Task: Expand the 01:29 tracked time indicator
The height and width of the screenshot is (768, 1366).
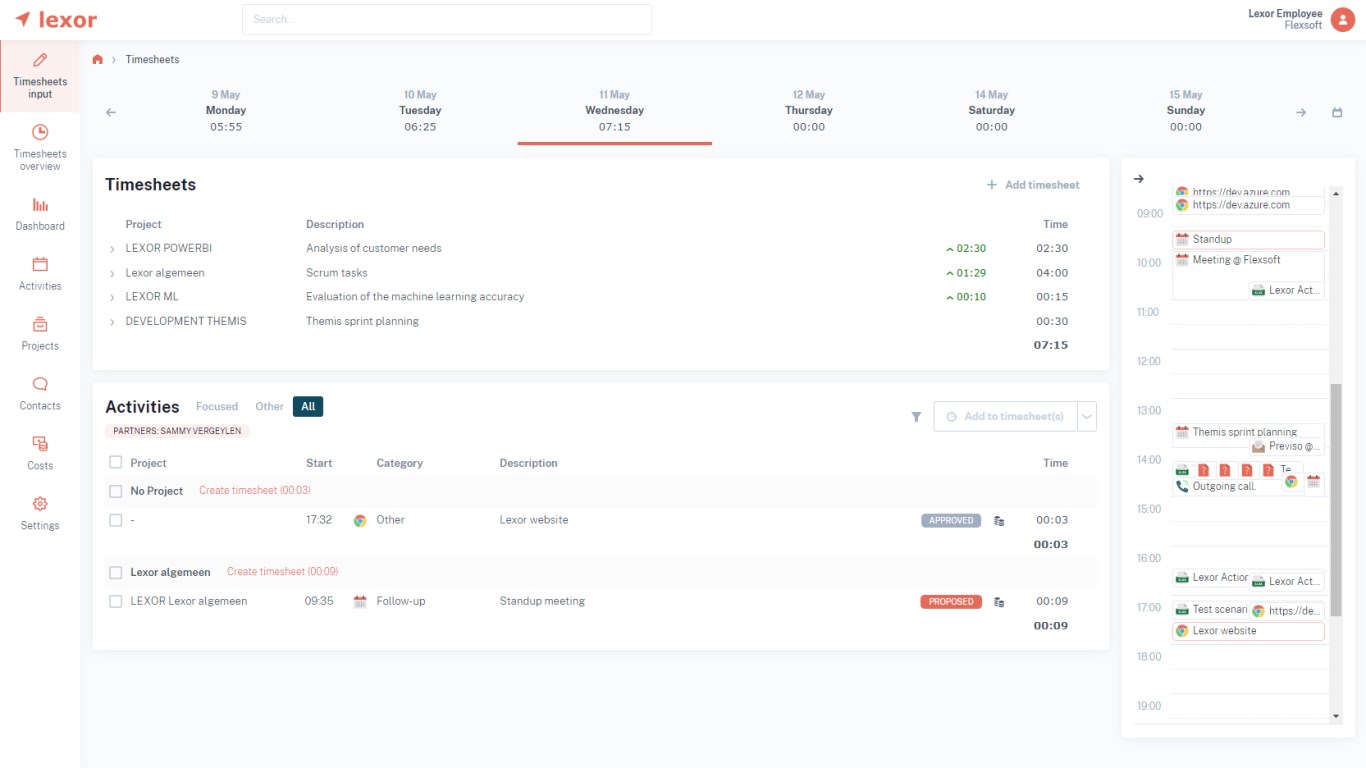Action: (966, 273)
